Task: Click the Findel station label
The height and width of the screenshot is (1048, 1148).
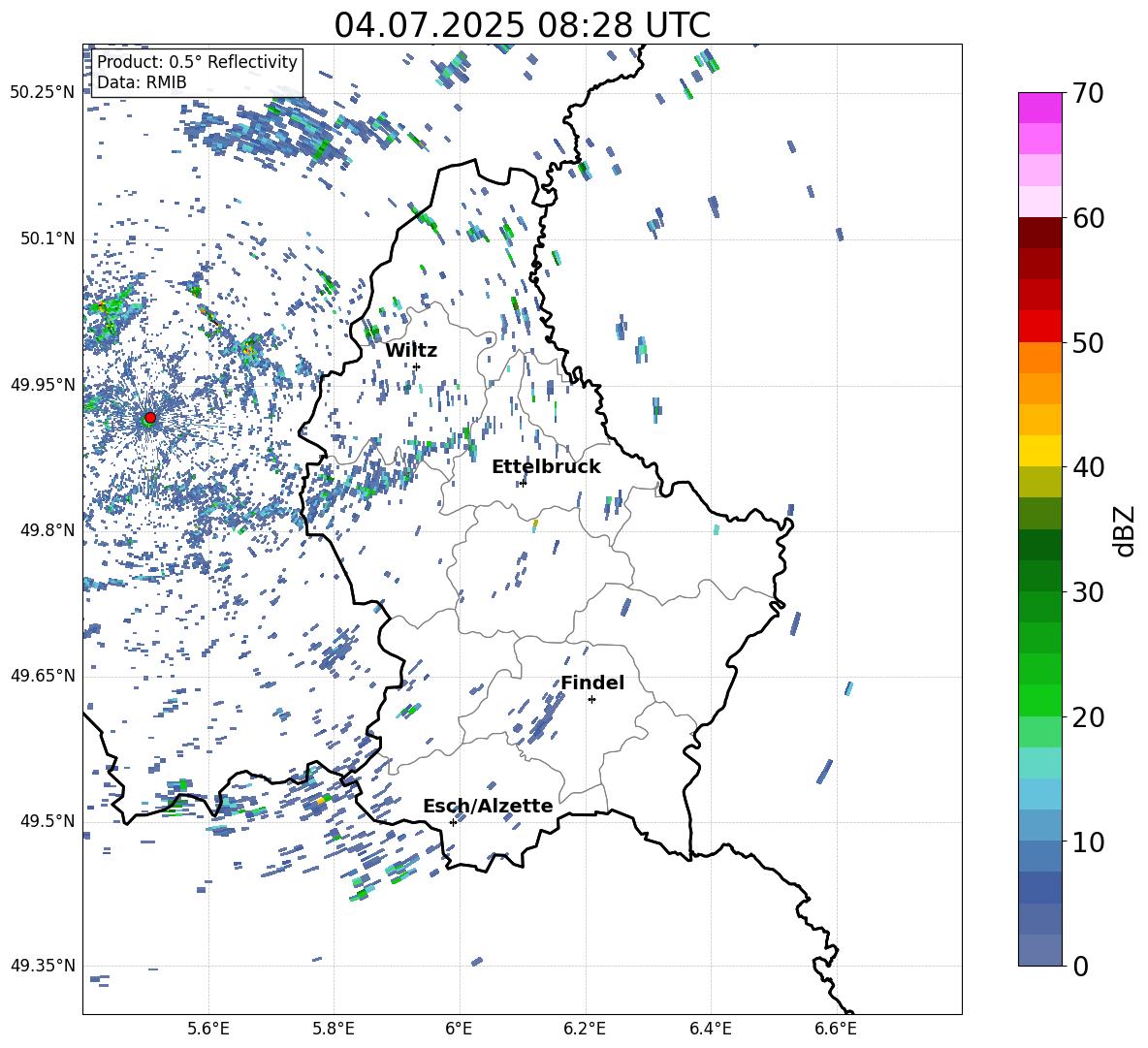Action: click(x=592, y=683)
